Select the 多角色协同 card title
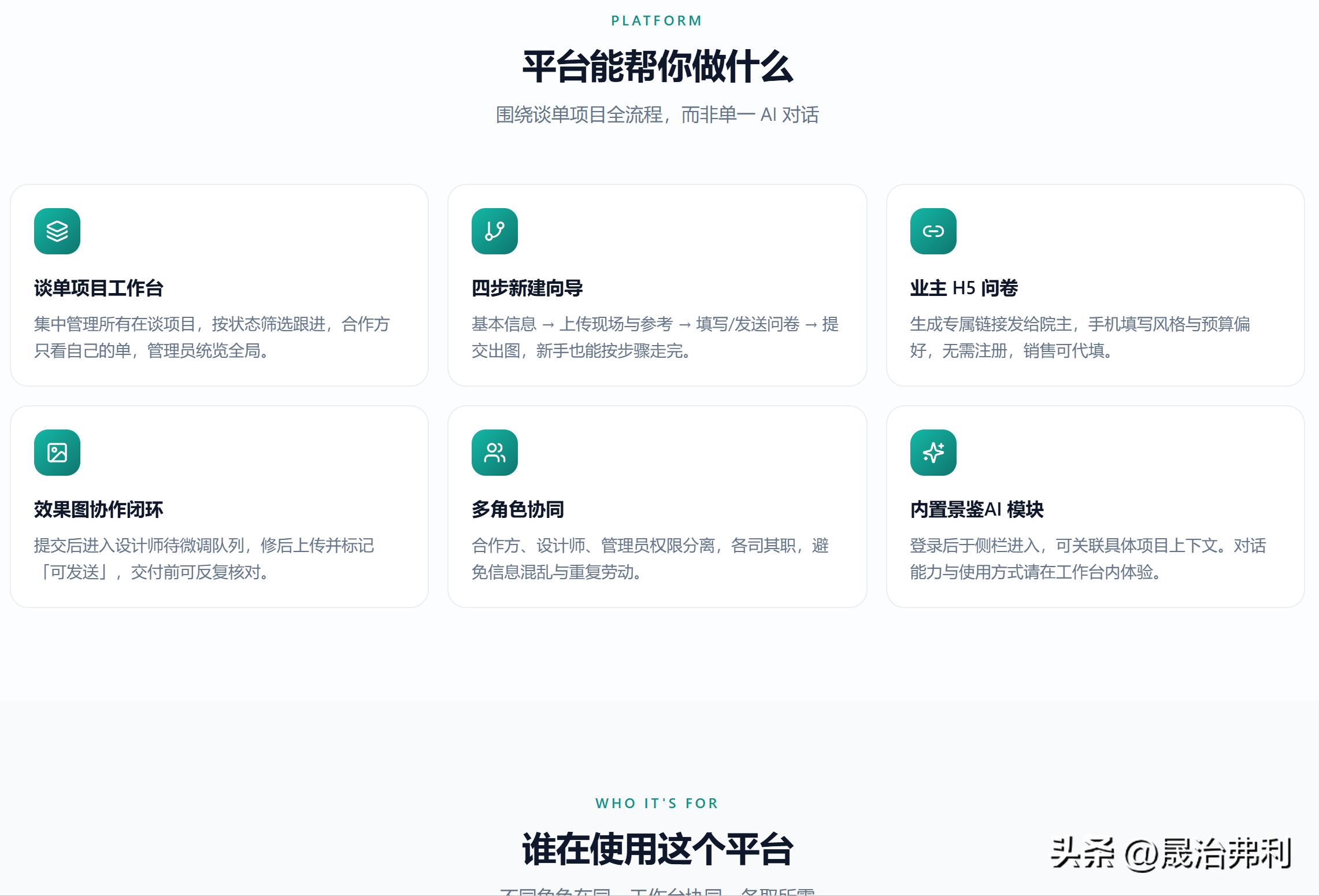The width and height of the screenshot is (1319, 896). 518,509
